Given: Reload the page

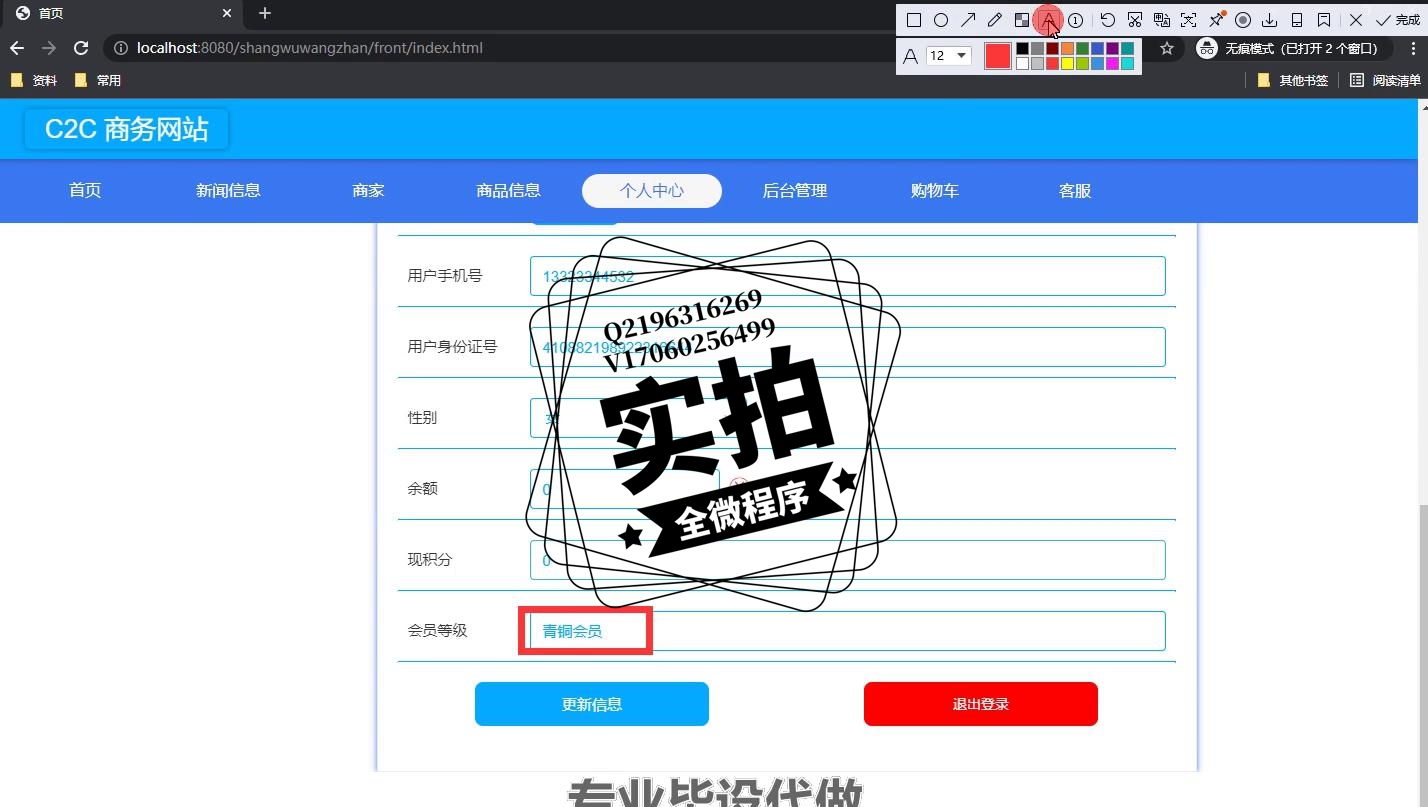Looking at the screenshot, I should [82, 48].
